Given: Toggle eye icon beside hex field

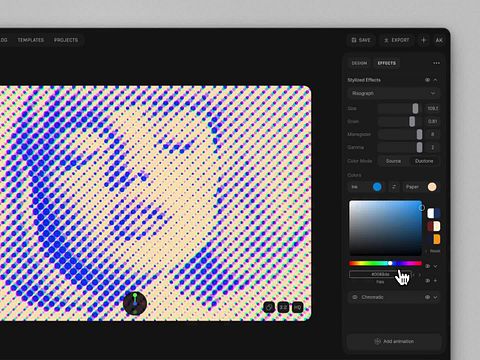Looking at the screenshot, I should [x=428, y=281].
